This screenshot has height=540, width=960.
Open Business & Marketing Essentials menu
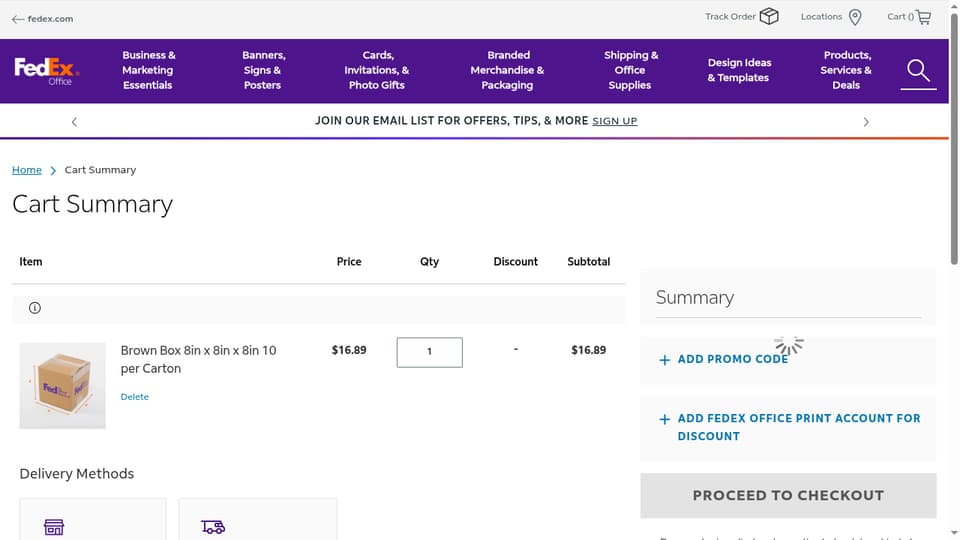pos(148,70)
